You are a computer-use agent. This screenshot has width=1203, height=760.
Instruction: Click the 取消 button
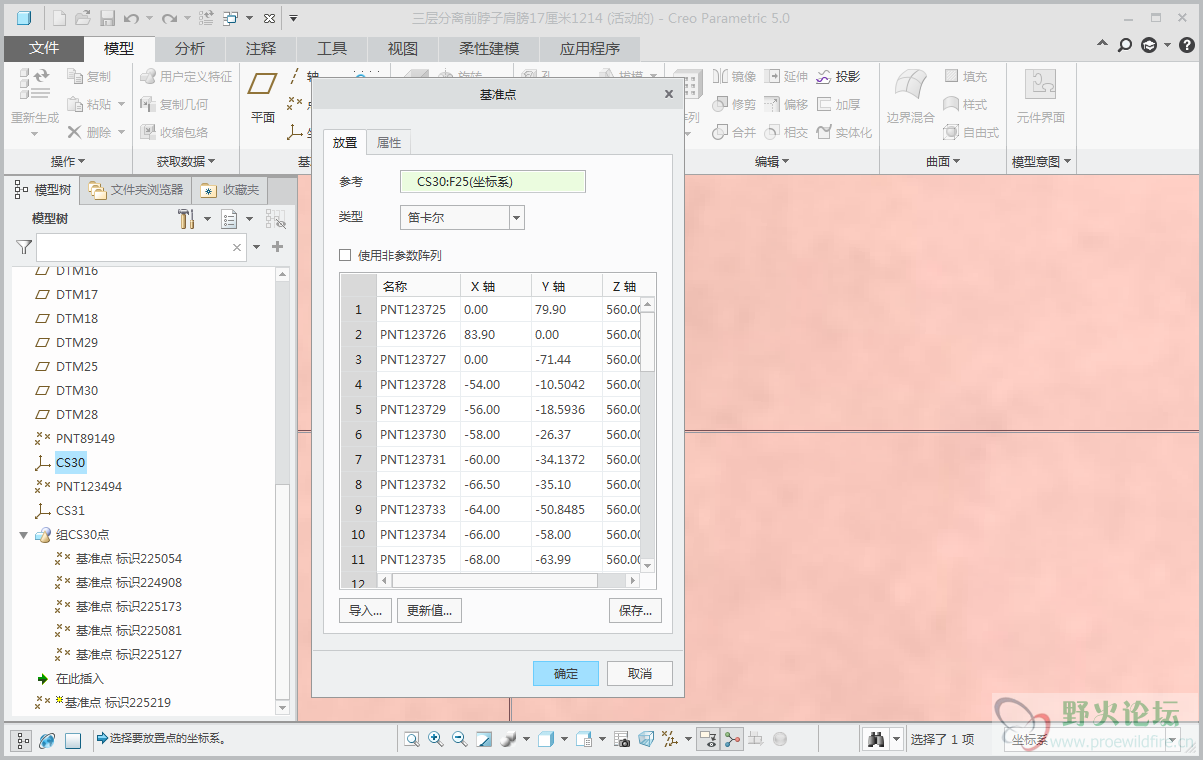tap(640, 673)
